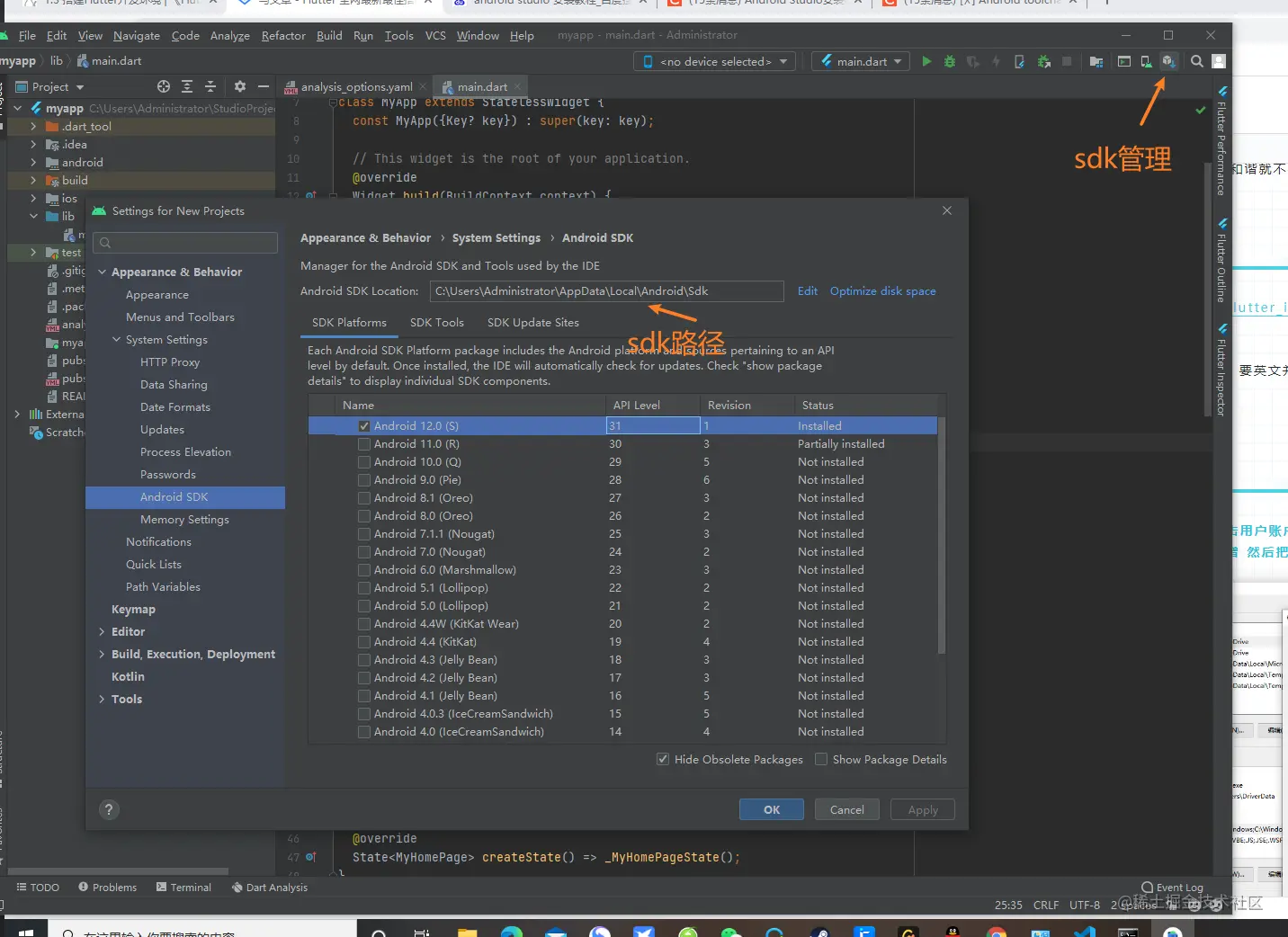
Task: Expand the android folder in project tree
Action: (x=33, y=163)
